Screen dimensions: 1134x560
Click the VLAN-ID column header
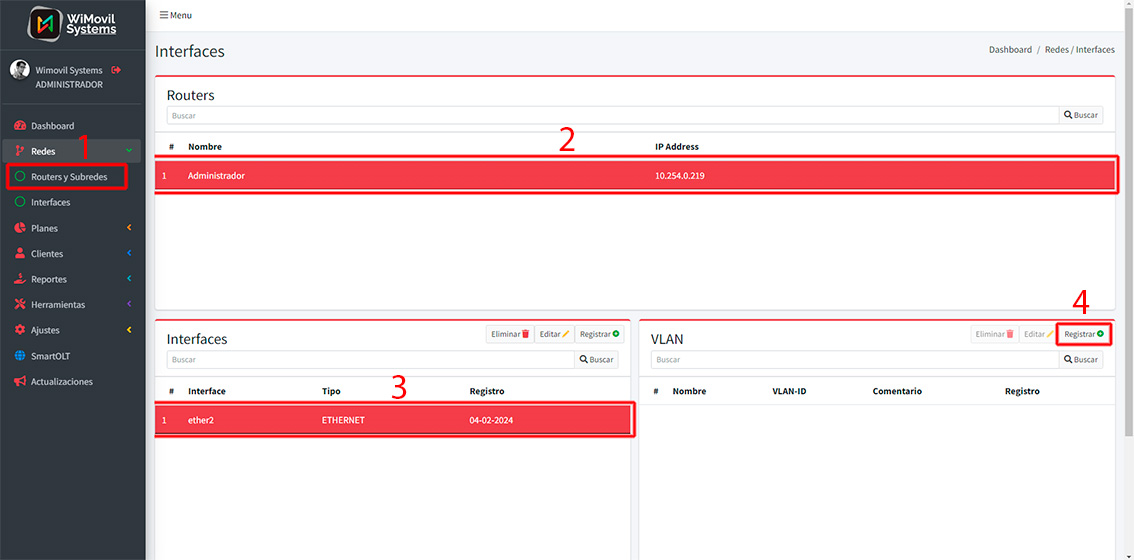[x=789, y=391]
